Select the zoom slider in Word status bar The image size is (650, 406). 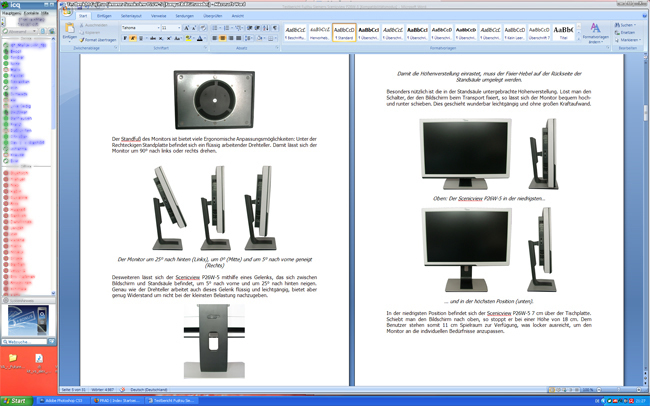click(618, 390)
